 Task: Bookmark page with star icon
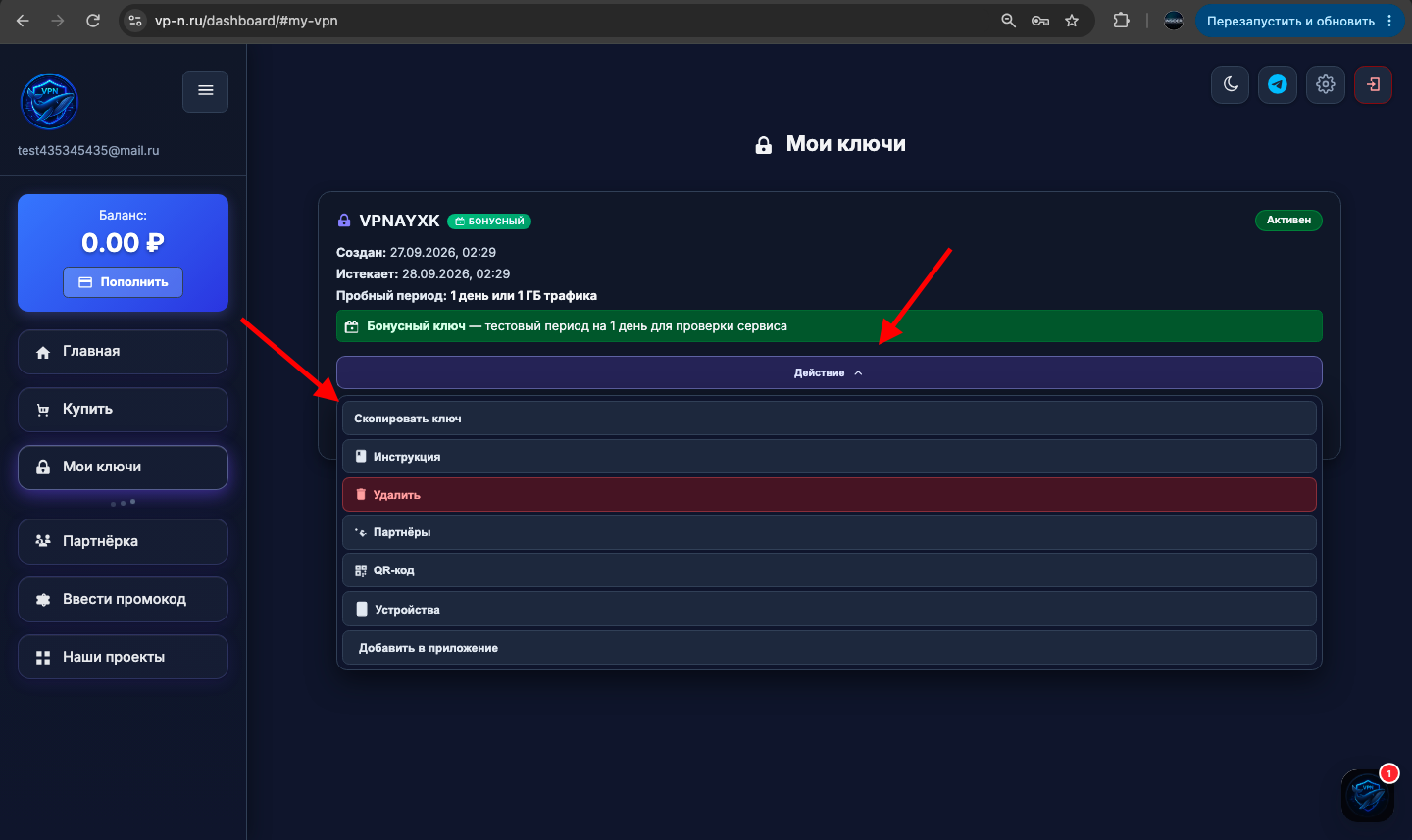click(1072, 21)
